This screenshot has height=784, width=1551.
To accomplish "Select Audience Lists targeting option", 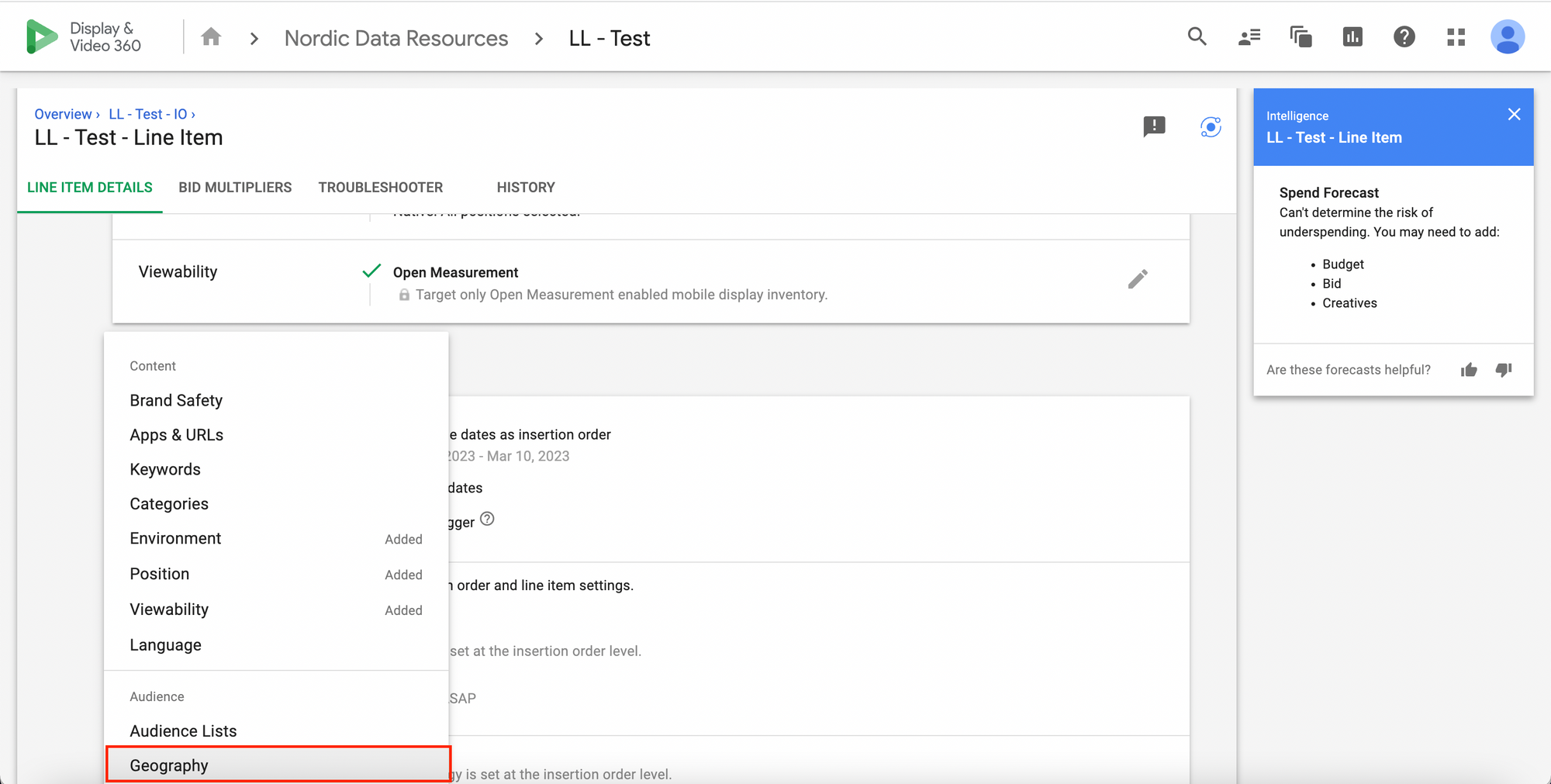I will click(x=276, y=731).
